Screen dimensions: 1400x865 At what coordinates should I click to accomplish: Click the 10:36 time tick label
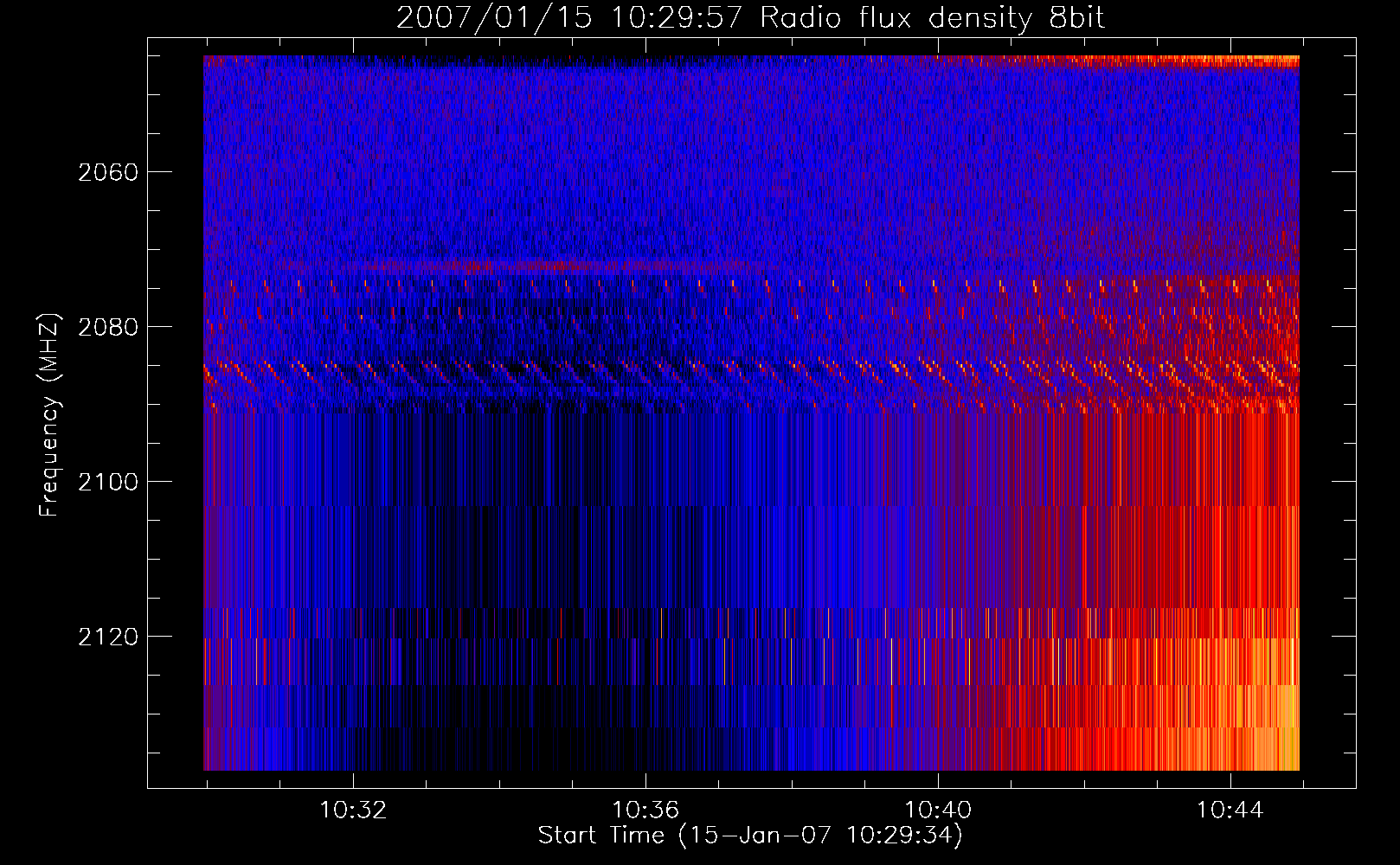pyautogui.click(x=645, y=811)
